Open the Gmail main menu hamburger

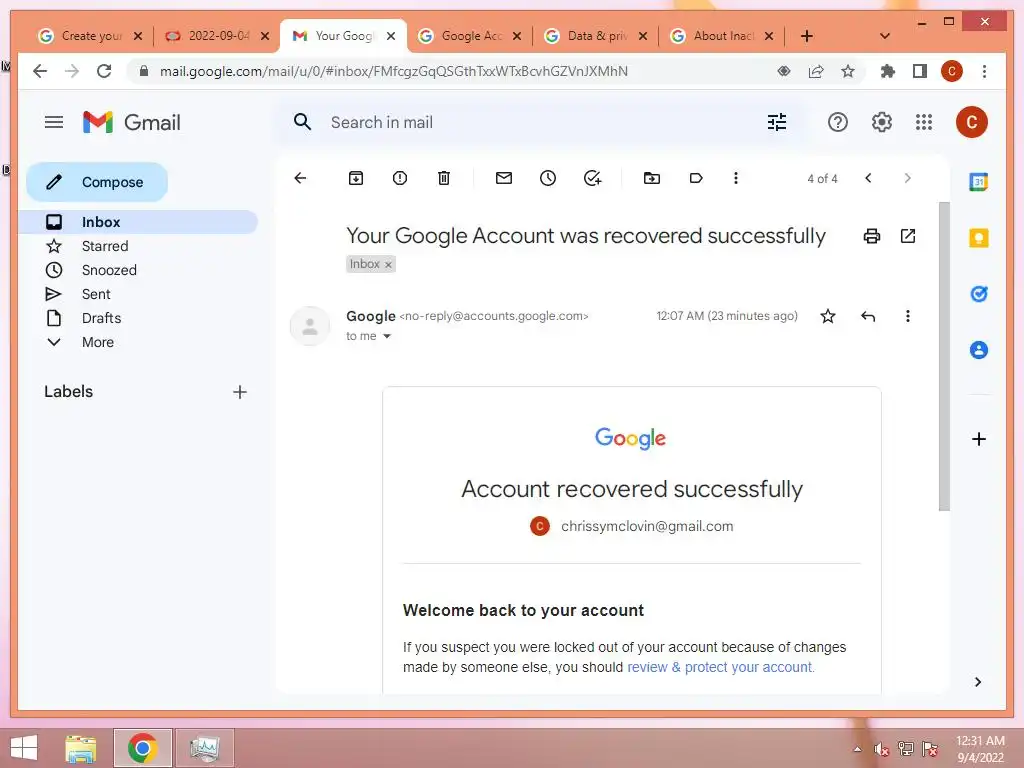(x=54, y=122)
